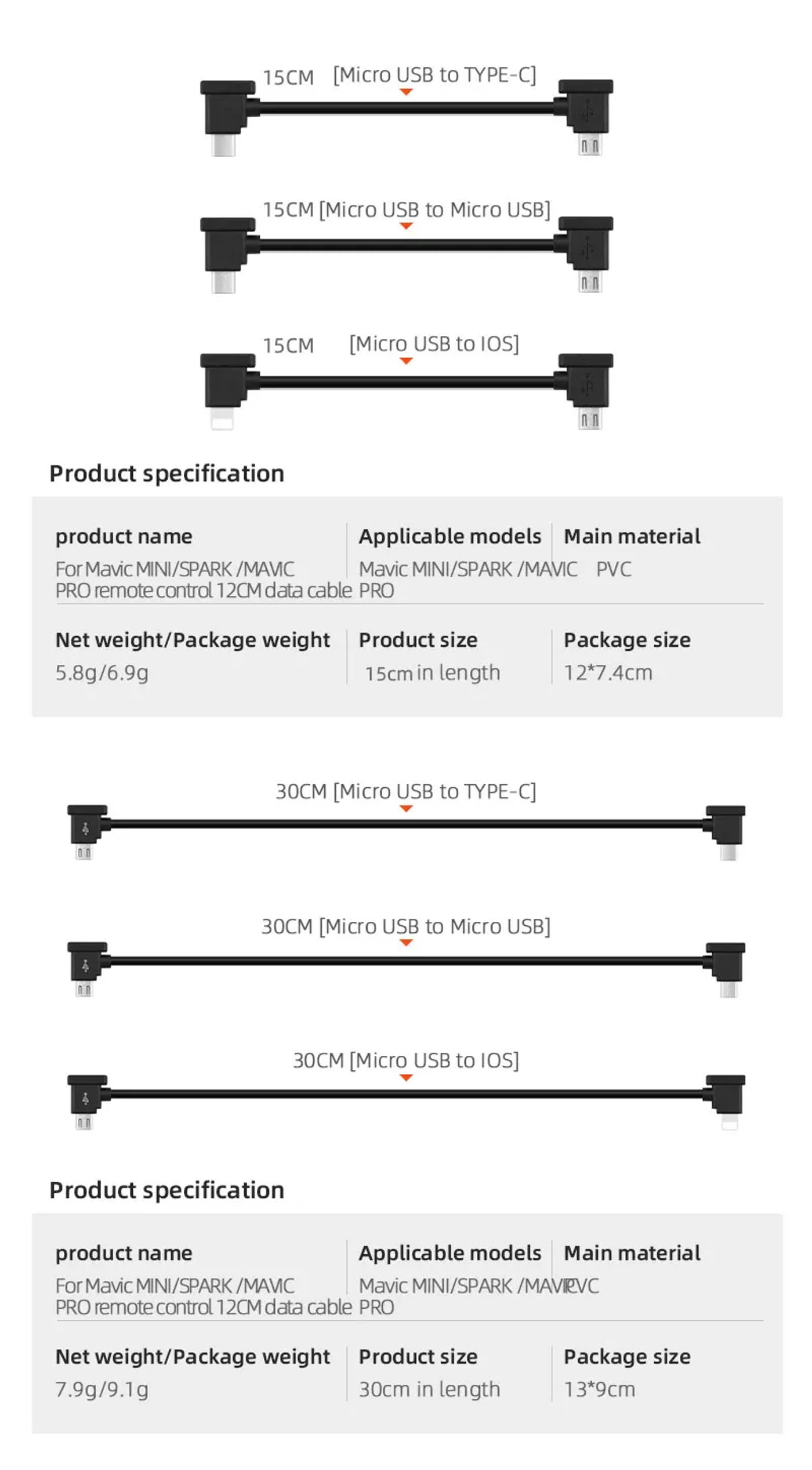Screen dimensions: 812x1470
Task: Select the 30CM Micro USB to TYPE-C cable
Action: tap(406, 832)
